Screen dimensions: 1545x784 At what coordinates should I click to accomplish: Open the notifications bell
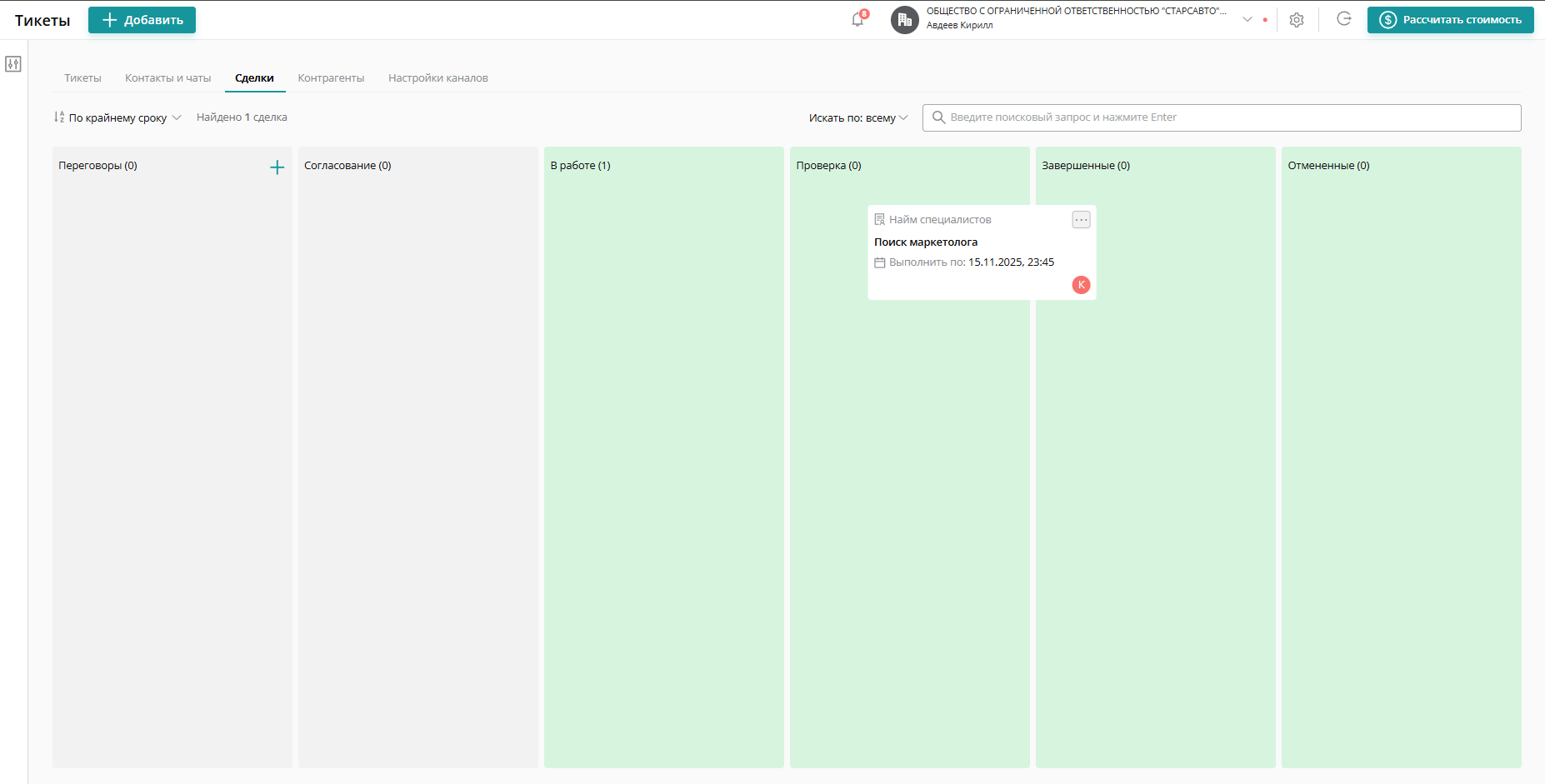click(x=857, y=19)
